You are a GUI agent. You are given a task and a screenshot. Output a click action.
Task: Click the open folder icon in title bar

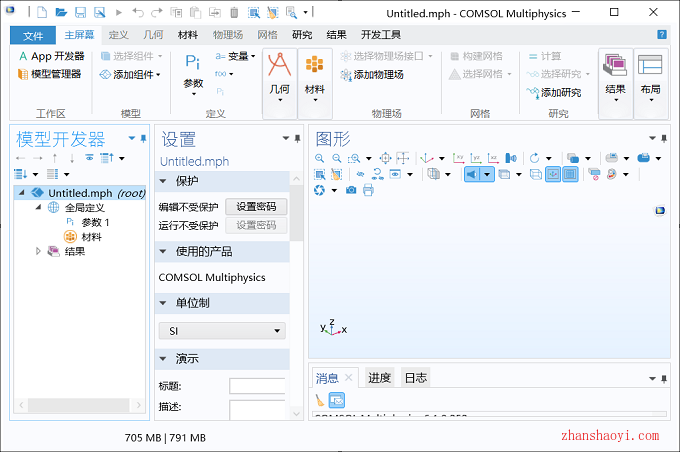coord(61,12)
